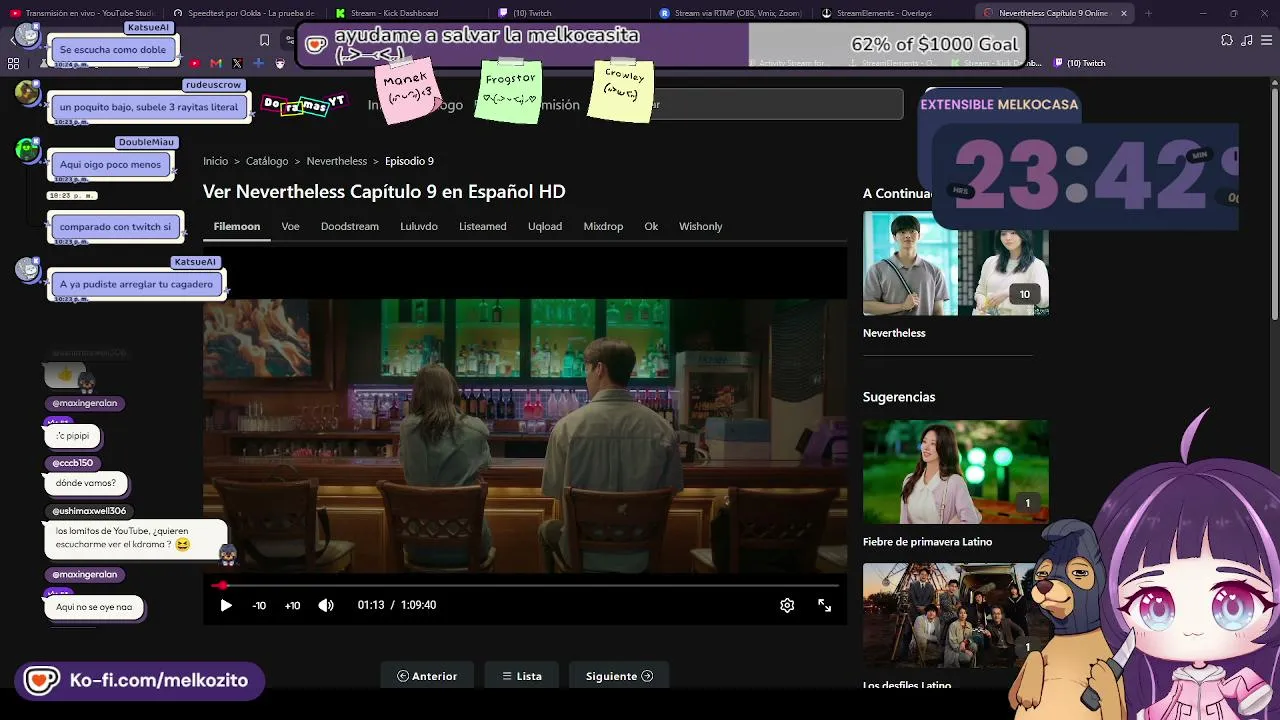Open the browser workspaces grid icon
Image resolution: width=1280 pixels, height=720 pixels.
(x=13, y=63)
